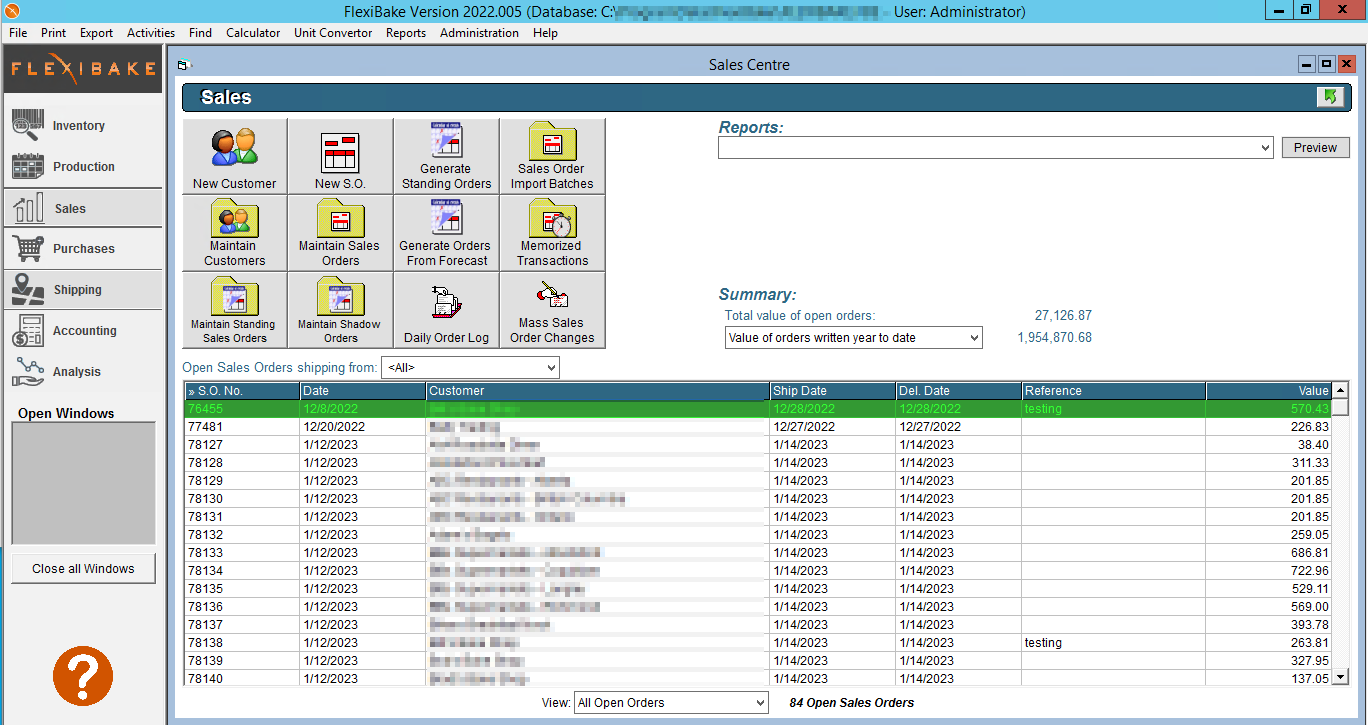This screenshot has height=725, width=1368.
Task: Open Mass Sales Order Changes
Action: click(553, 310)
